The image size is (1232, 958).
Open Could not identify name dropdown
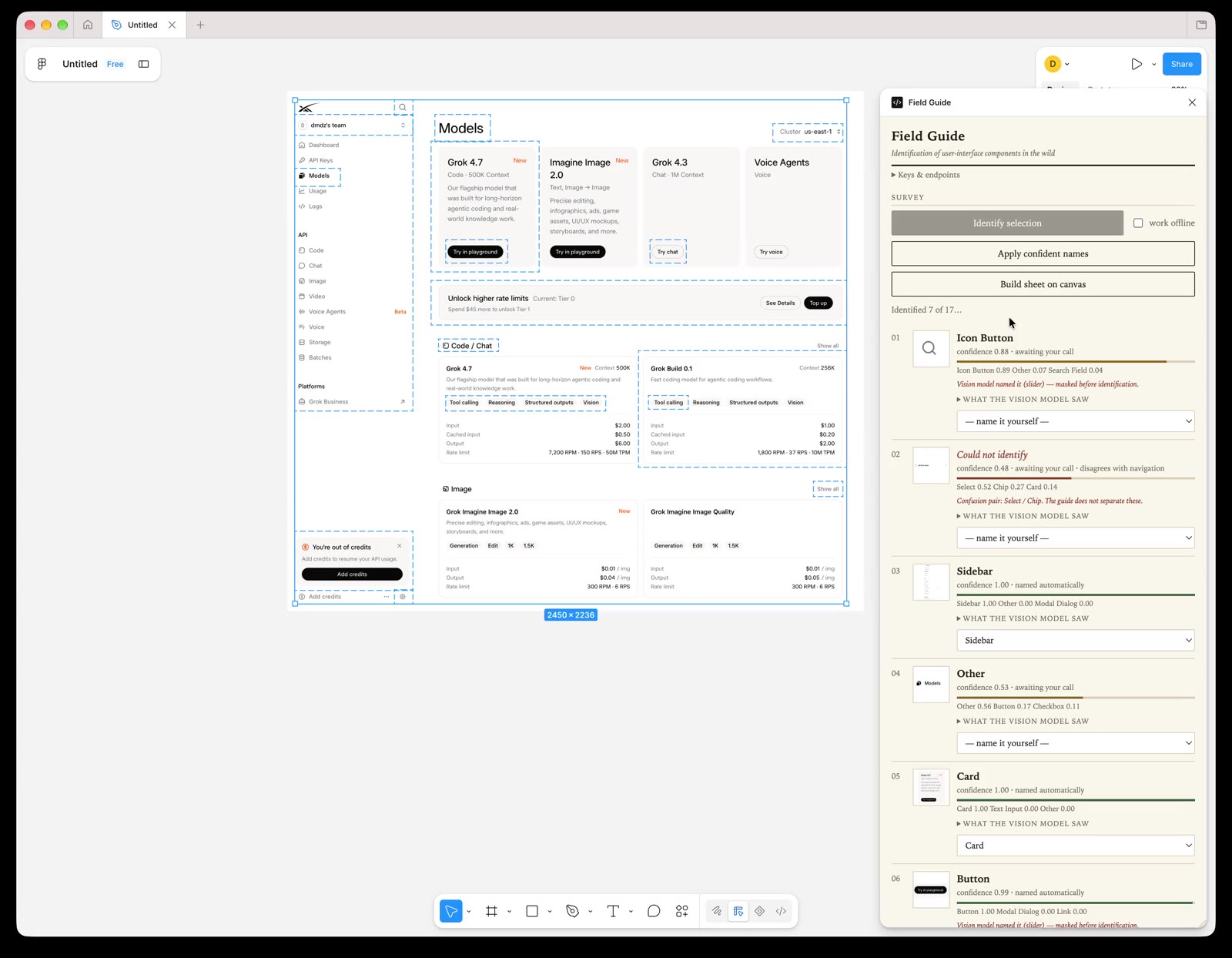point(1076,538)
